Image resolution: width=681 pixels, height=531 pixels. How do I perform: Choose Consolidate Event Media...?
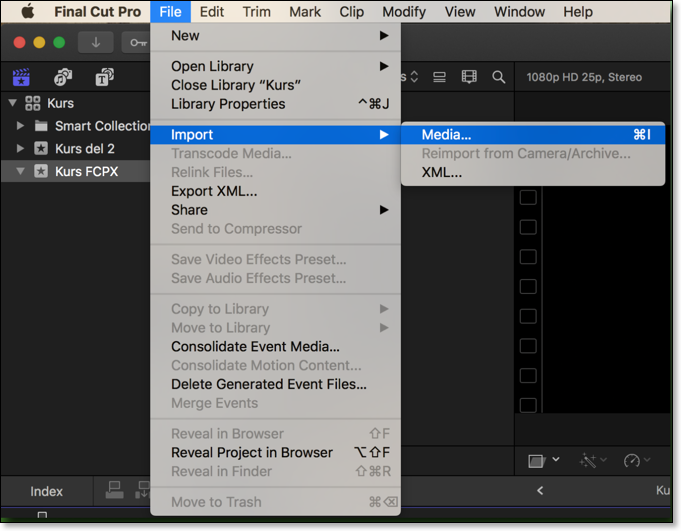coord(275,346)
